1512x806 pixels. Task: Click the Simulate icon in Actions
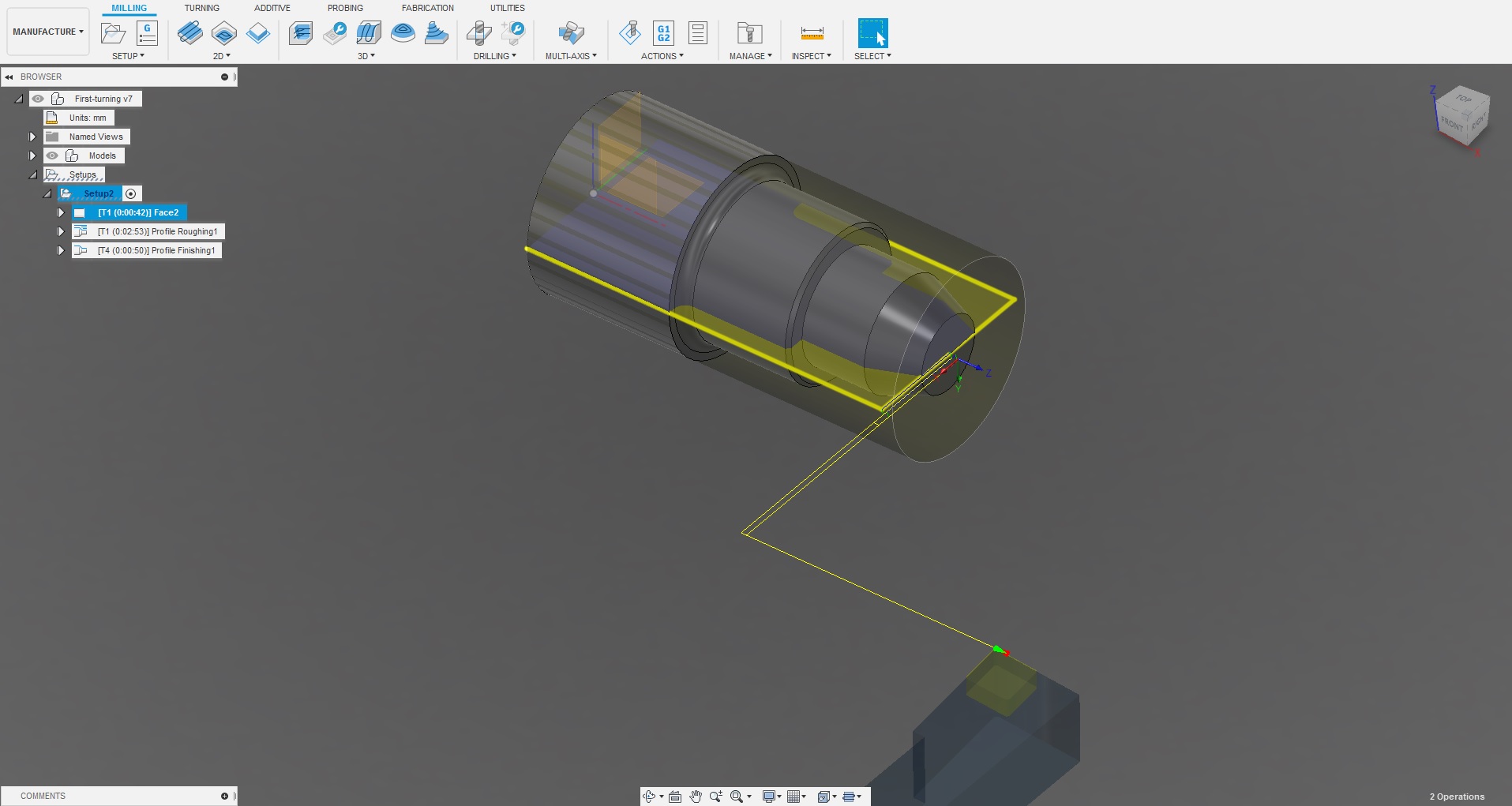tap(630, 33)
